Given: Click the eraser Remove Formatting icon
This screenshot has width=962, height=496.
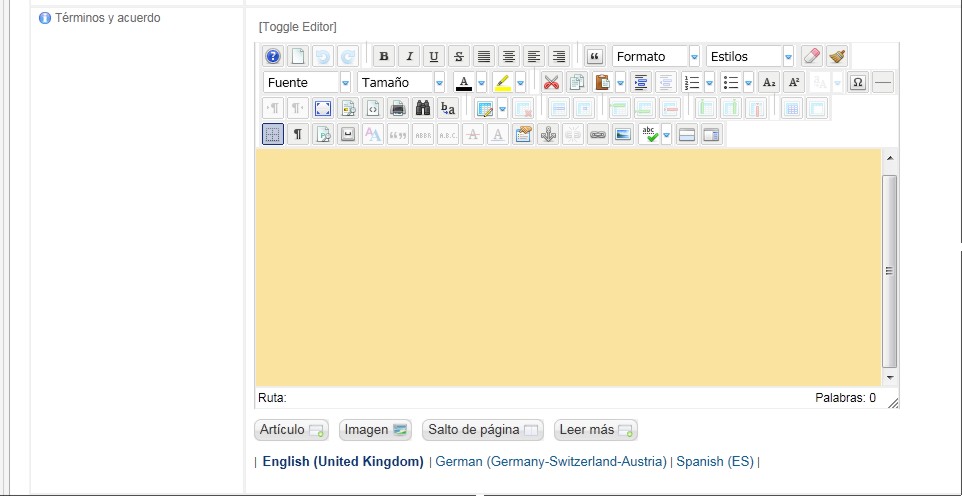Looking at the screenshot, I should 812,57.
